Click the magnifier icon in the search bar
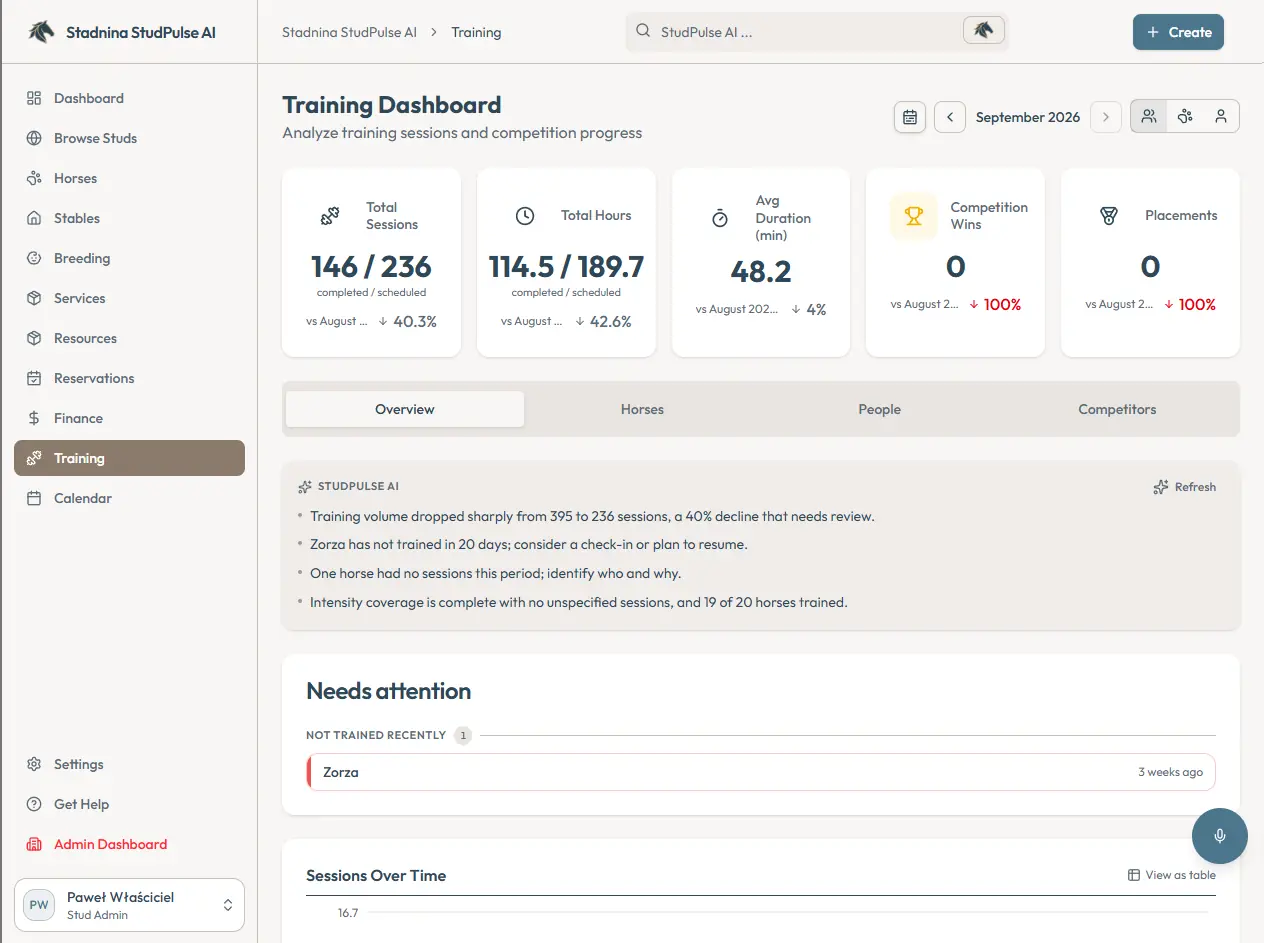1264x943 pixels. click(643, 31)
